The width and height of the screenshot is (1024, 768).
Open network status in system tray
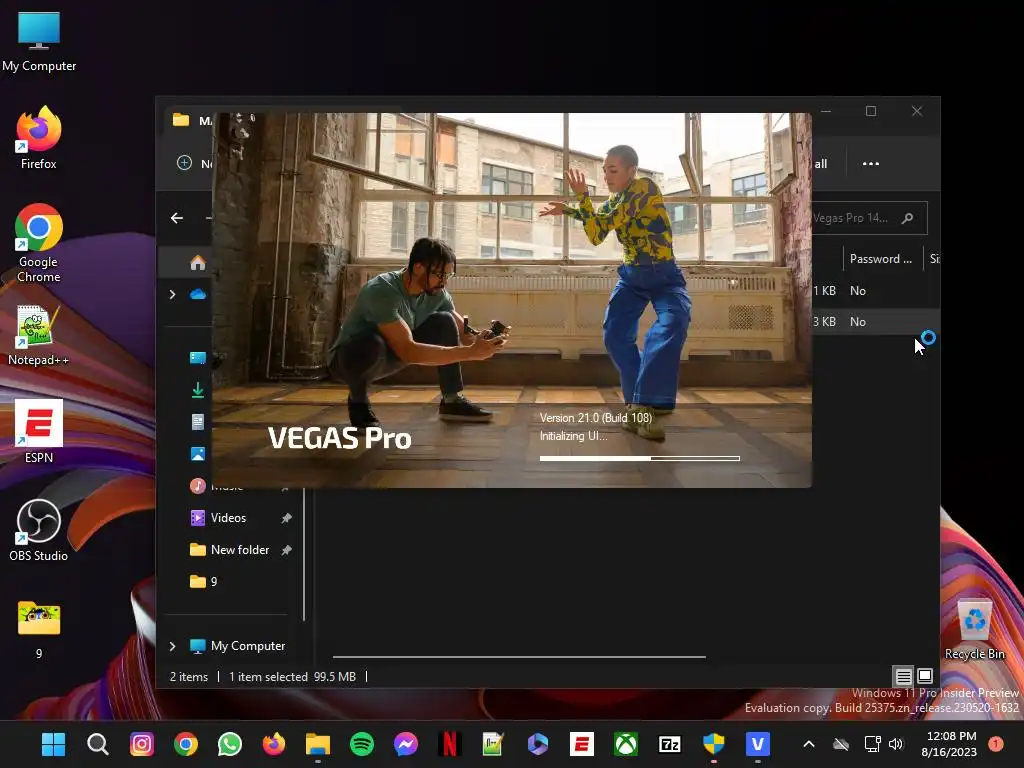click(872, 744)
